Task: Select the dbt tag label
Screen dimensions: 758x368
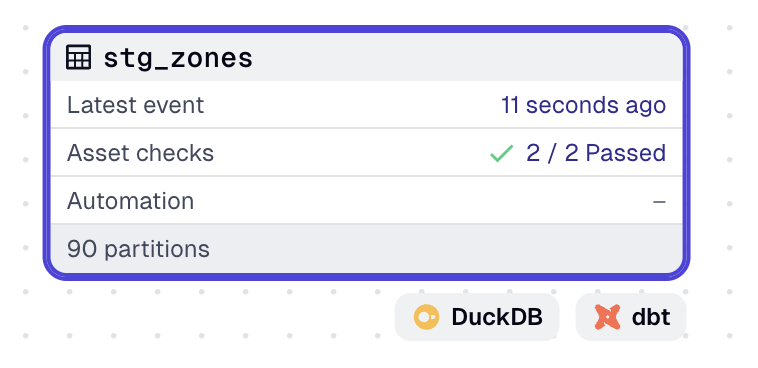Action: (651, 317)
